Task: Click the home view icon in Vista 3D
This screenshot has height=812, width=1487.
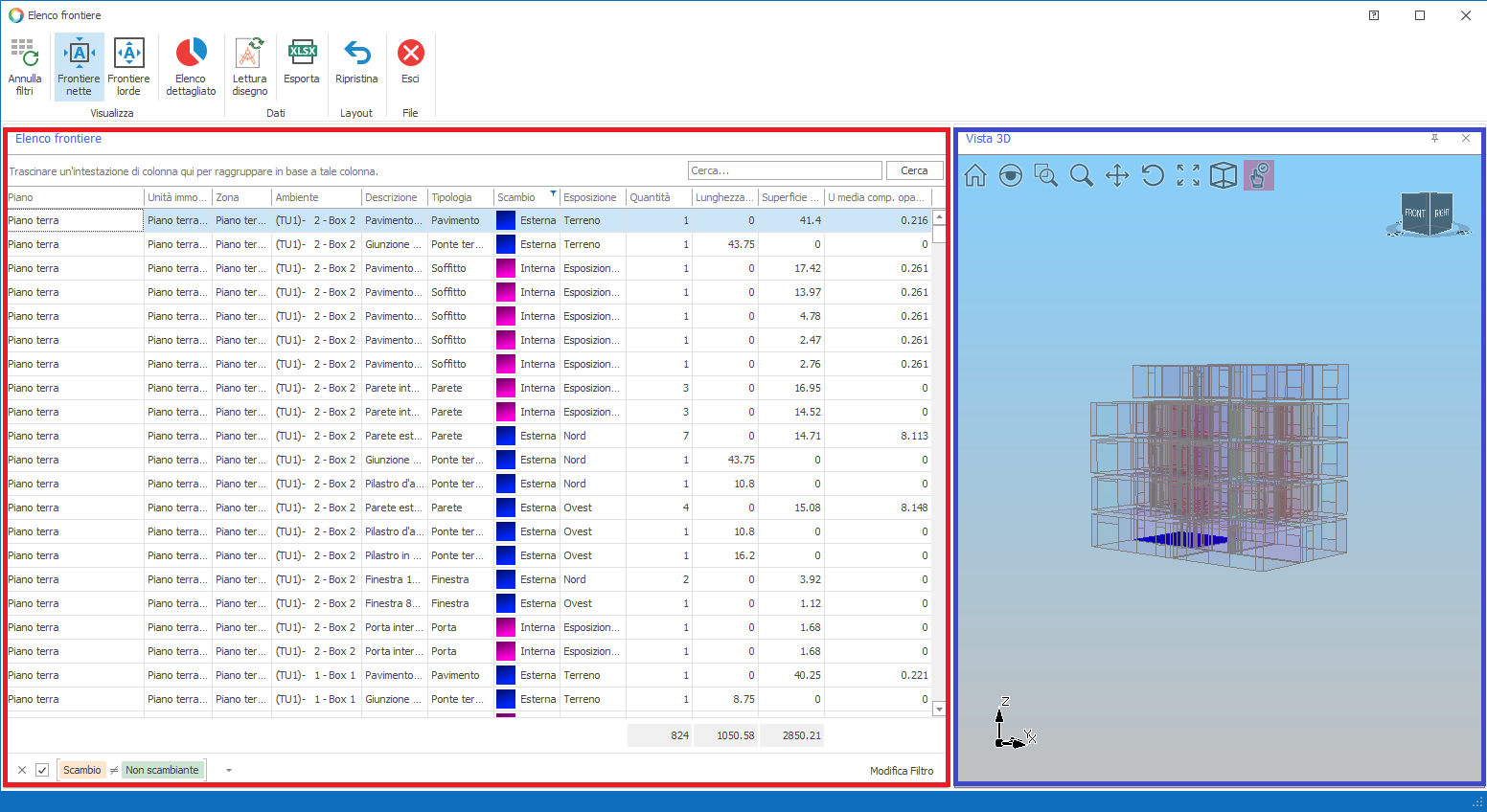Action: click(975, 175)
